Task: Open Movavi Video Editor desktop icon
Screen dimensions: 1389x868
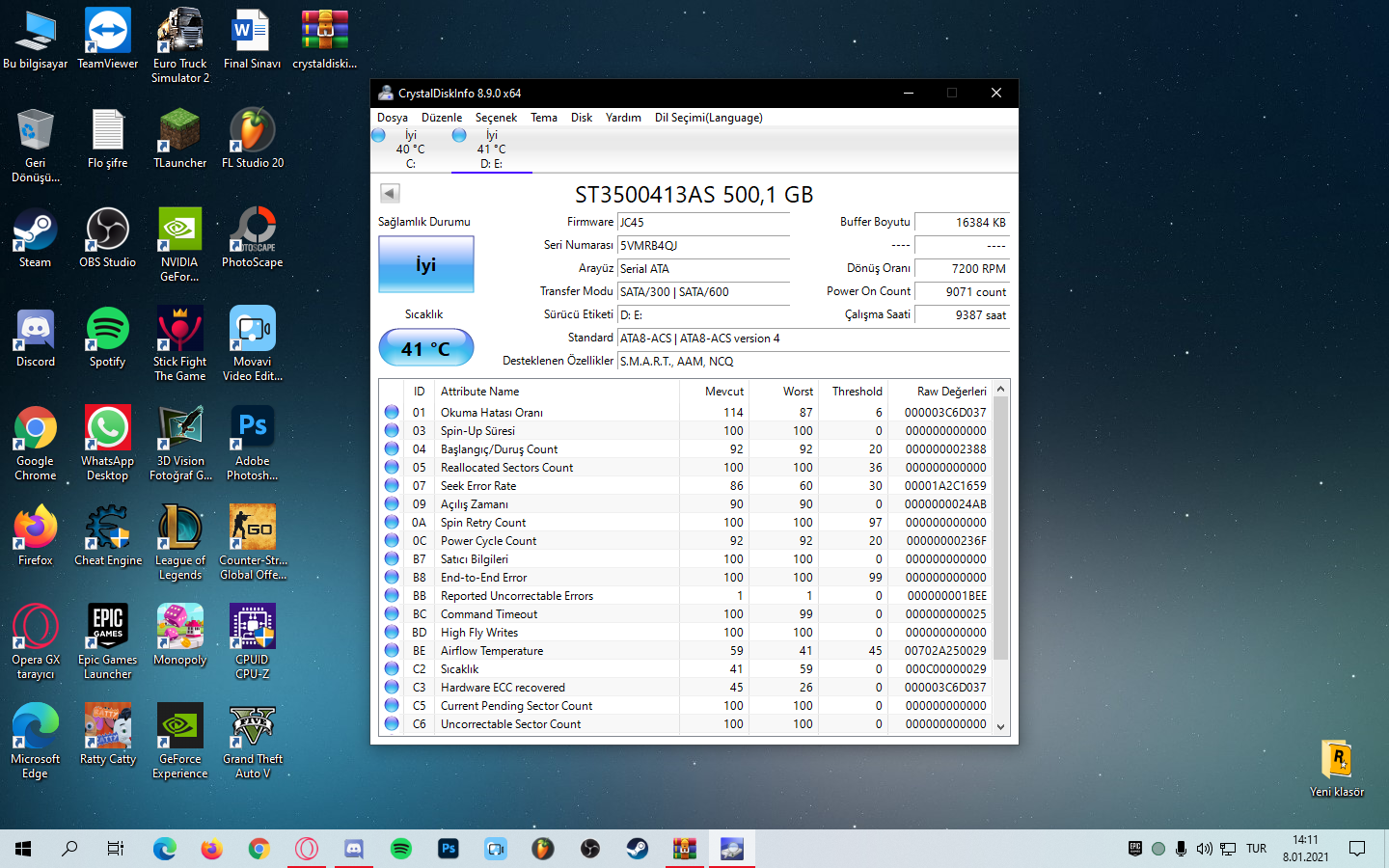Action: [253, 344]
